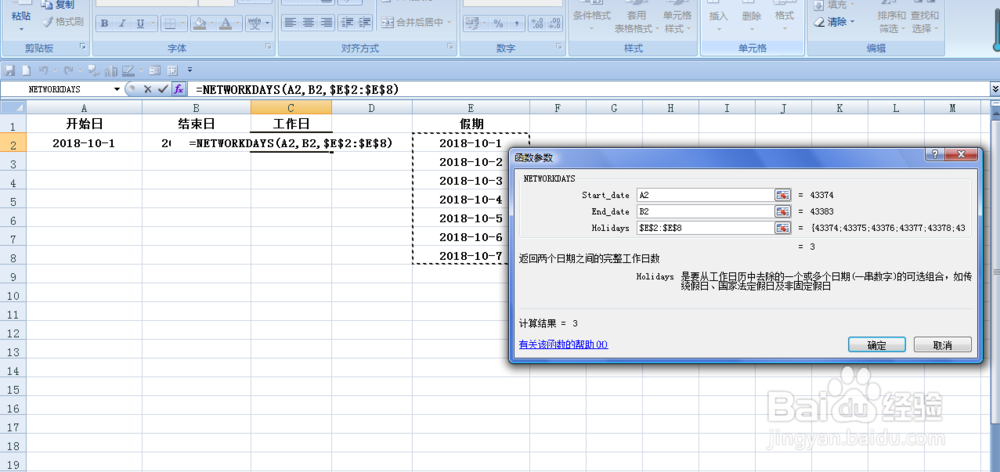This screenshot has height=472, width=1000.
Task: Open the customize quick access toolbar dropdown
Action: [x=189, y=70]
